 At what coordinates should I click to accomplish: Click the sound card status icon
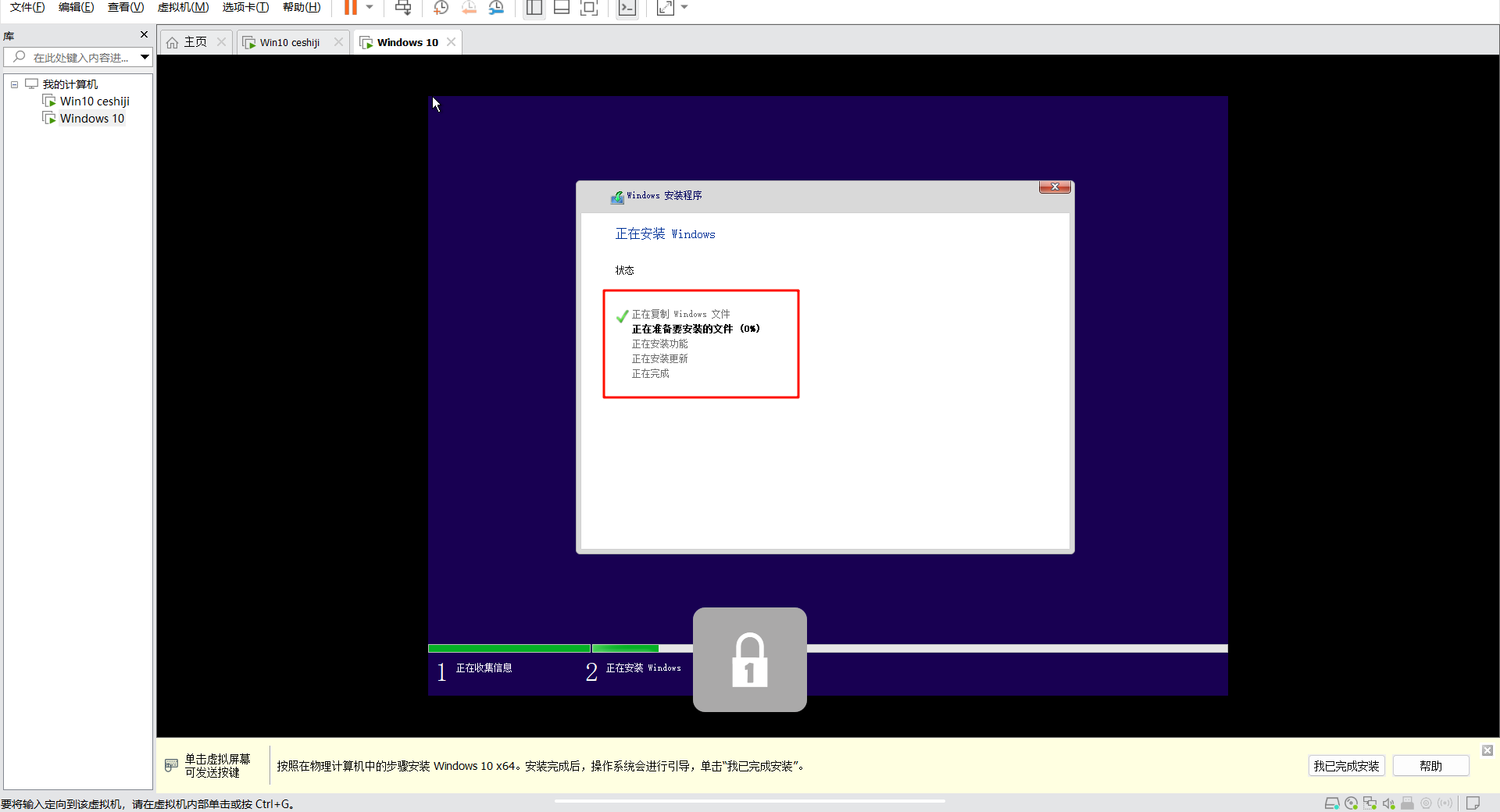click(1388, 803)
